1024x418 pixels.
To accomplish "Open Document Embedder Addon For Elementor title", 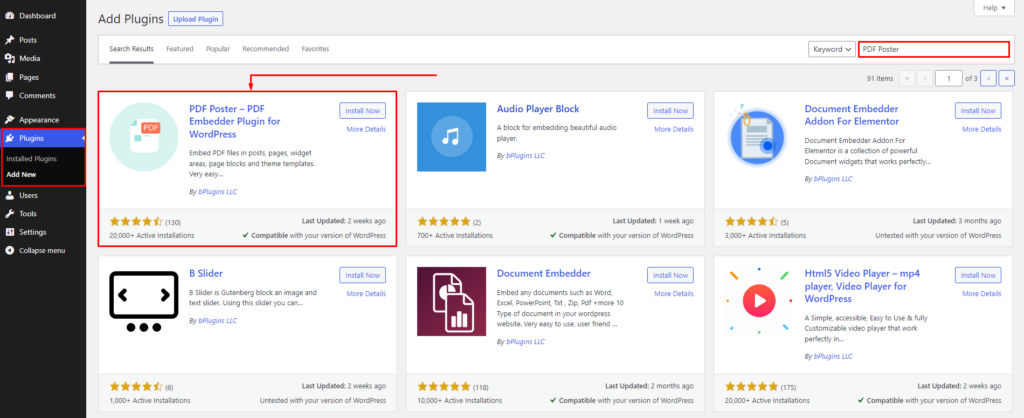I will click(x=852, y=115).
